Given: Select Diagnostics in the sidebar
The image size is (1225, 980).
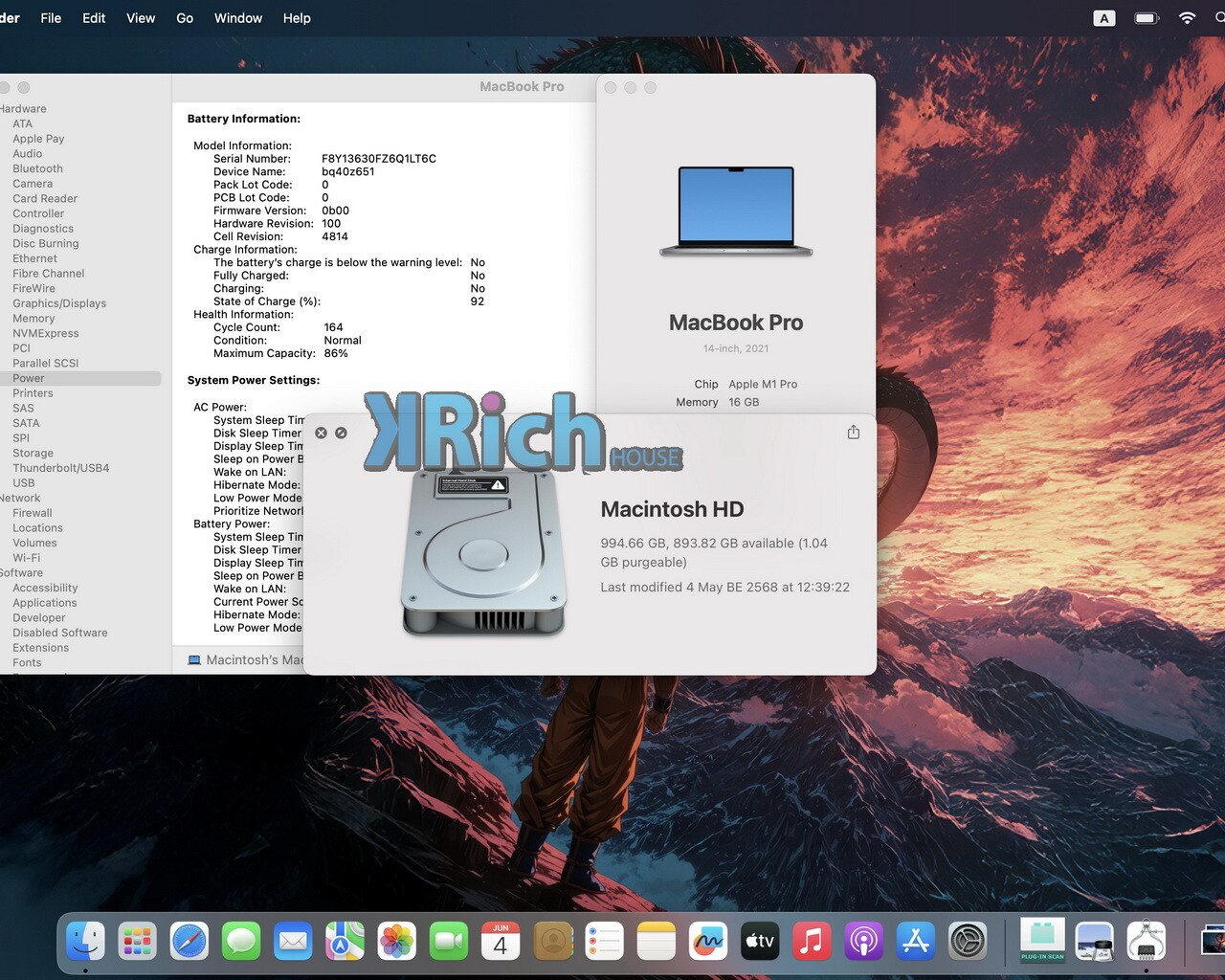Looking at the screenshot, I should [x=43, y=228].
